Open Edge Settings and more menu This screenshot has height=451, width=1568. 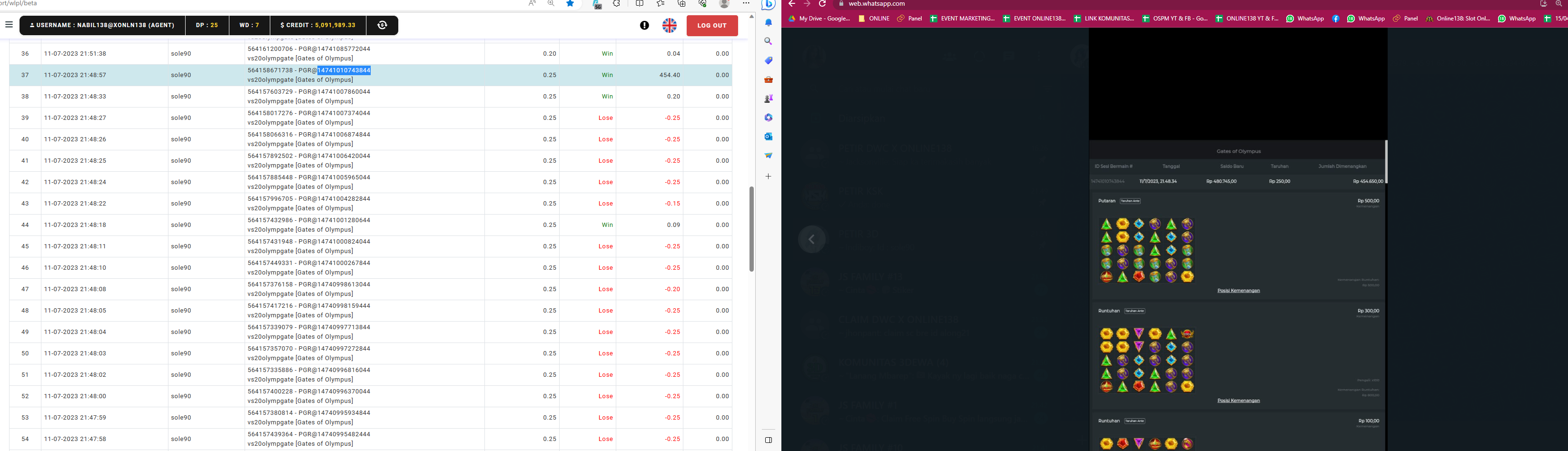point(746,4)
